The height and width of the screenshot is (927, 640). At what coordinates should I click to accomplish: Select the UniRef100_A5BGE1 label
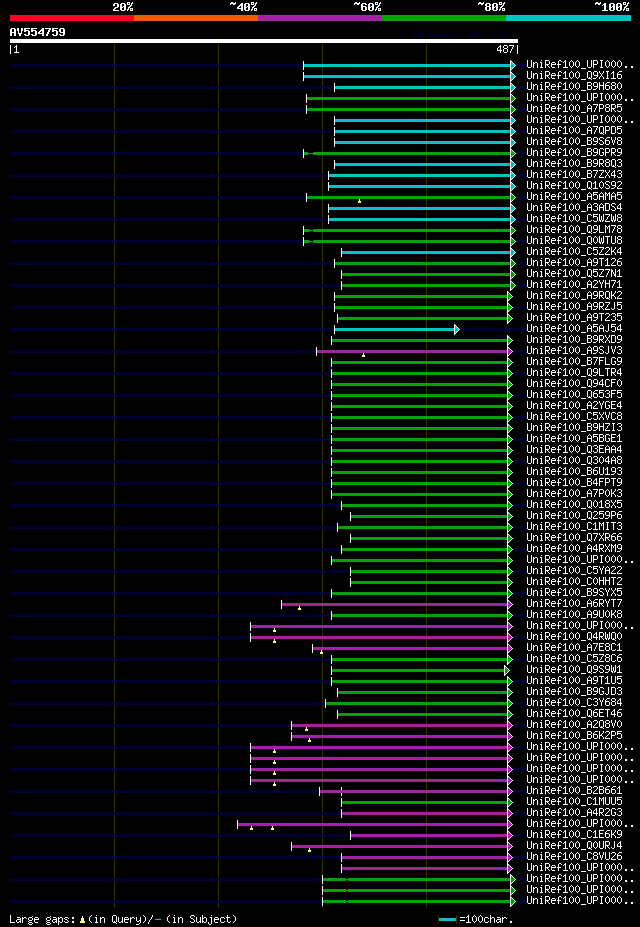574,437
